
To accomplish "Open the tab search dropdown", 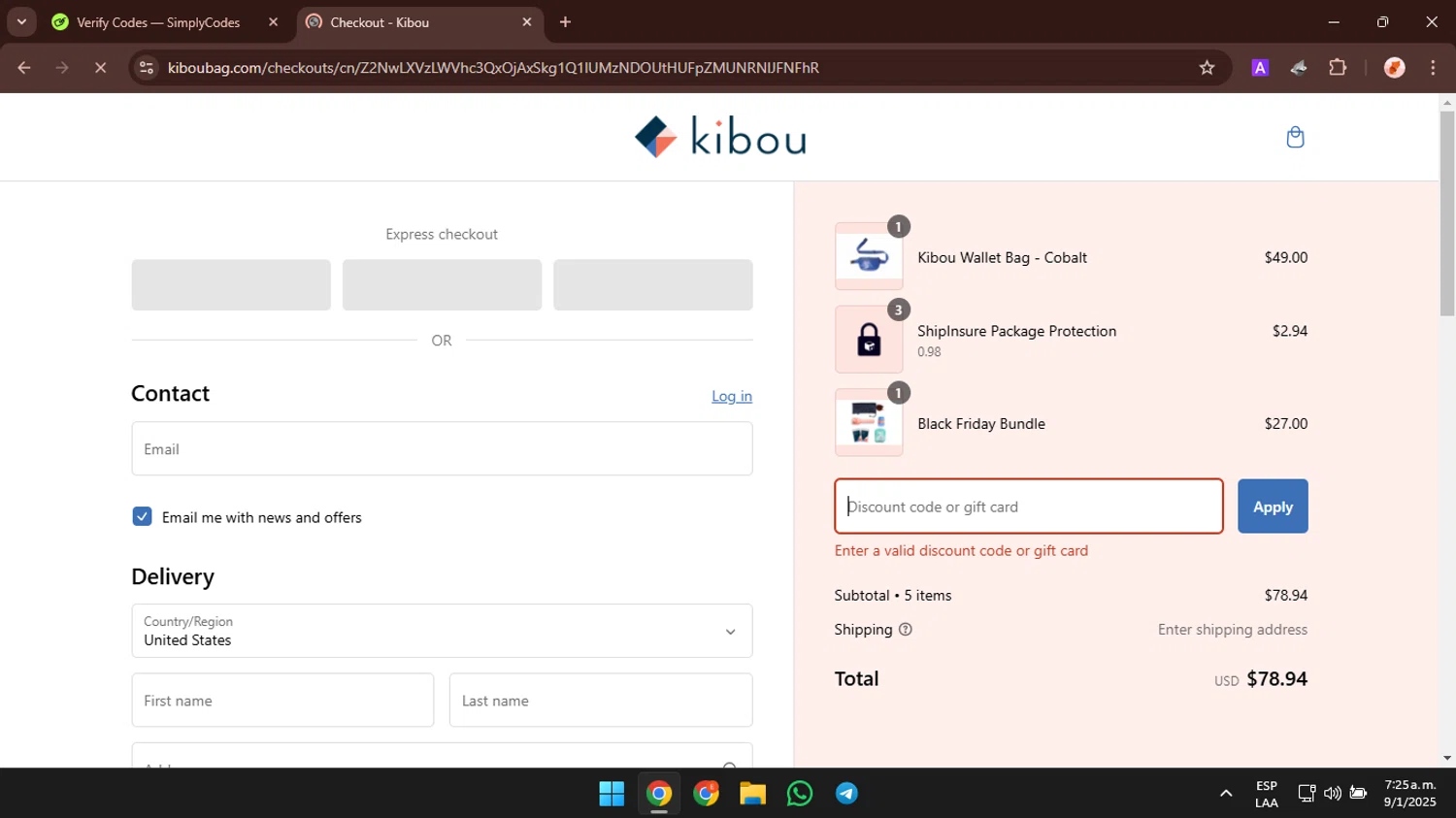I will [21, 22].
